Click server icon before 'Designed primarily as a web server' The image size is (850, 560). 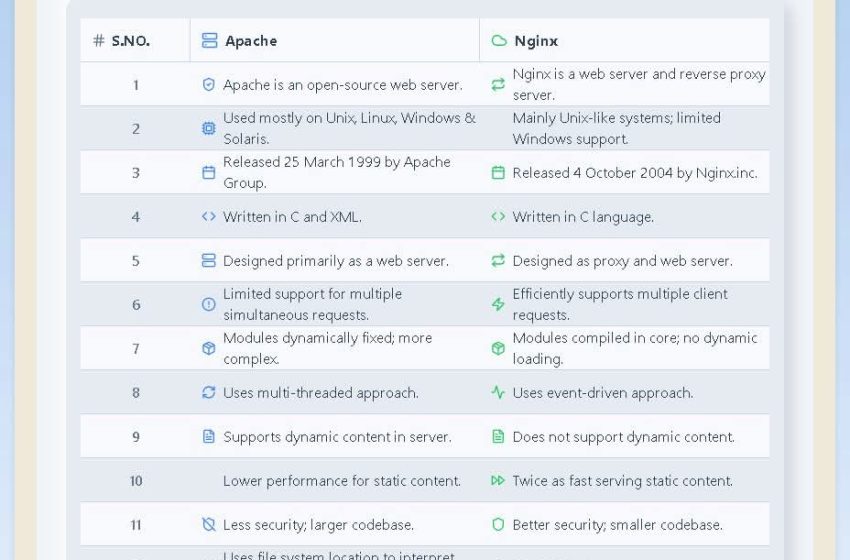(x=209, y=261)
